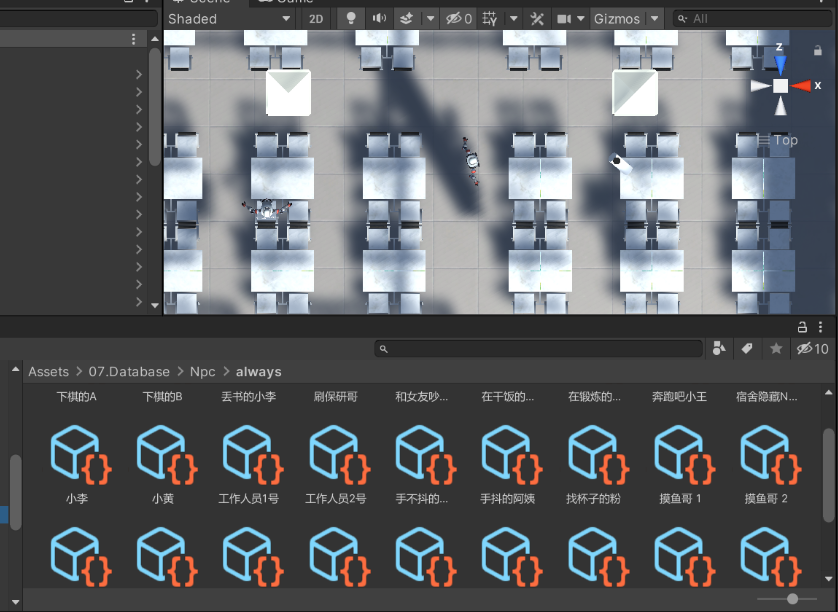
Task: Click the 下棋的A asset label
Action: tap(76, 397)
